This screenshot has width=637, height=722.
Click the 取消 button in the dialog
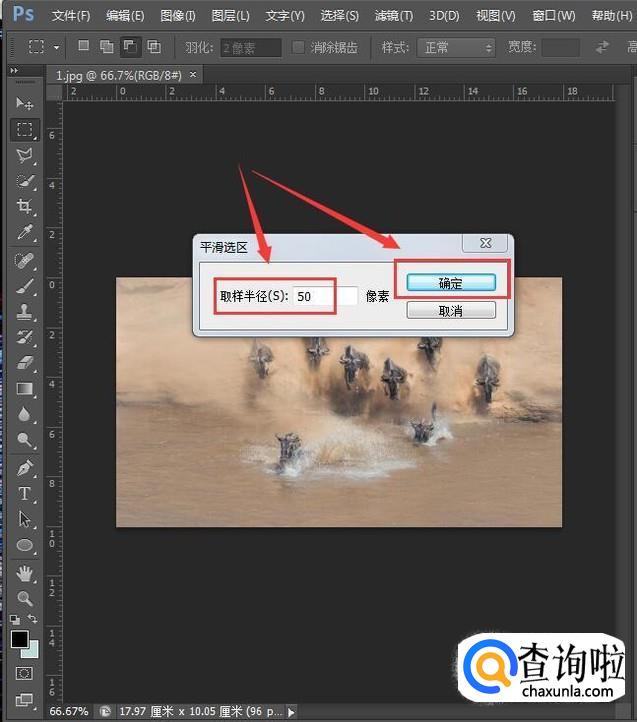tap(451, 311)
